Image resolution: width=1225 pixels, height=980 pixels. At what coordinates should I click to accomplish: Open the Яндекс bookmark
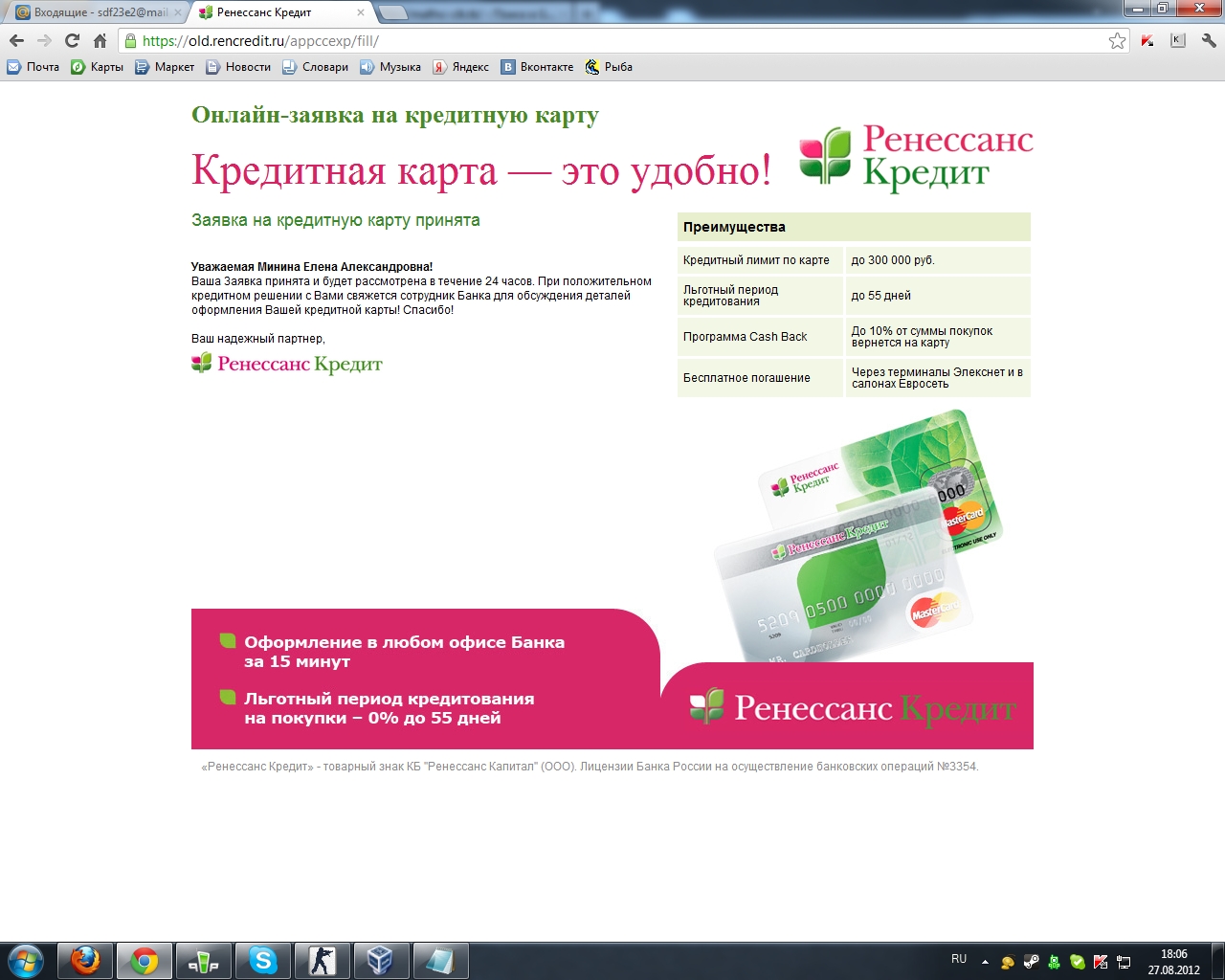[x=460, y=67]
